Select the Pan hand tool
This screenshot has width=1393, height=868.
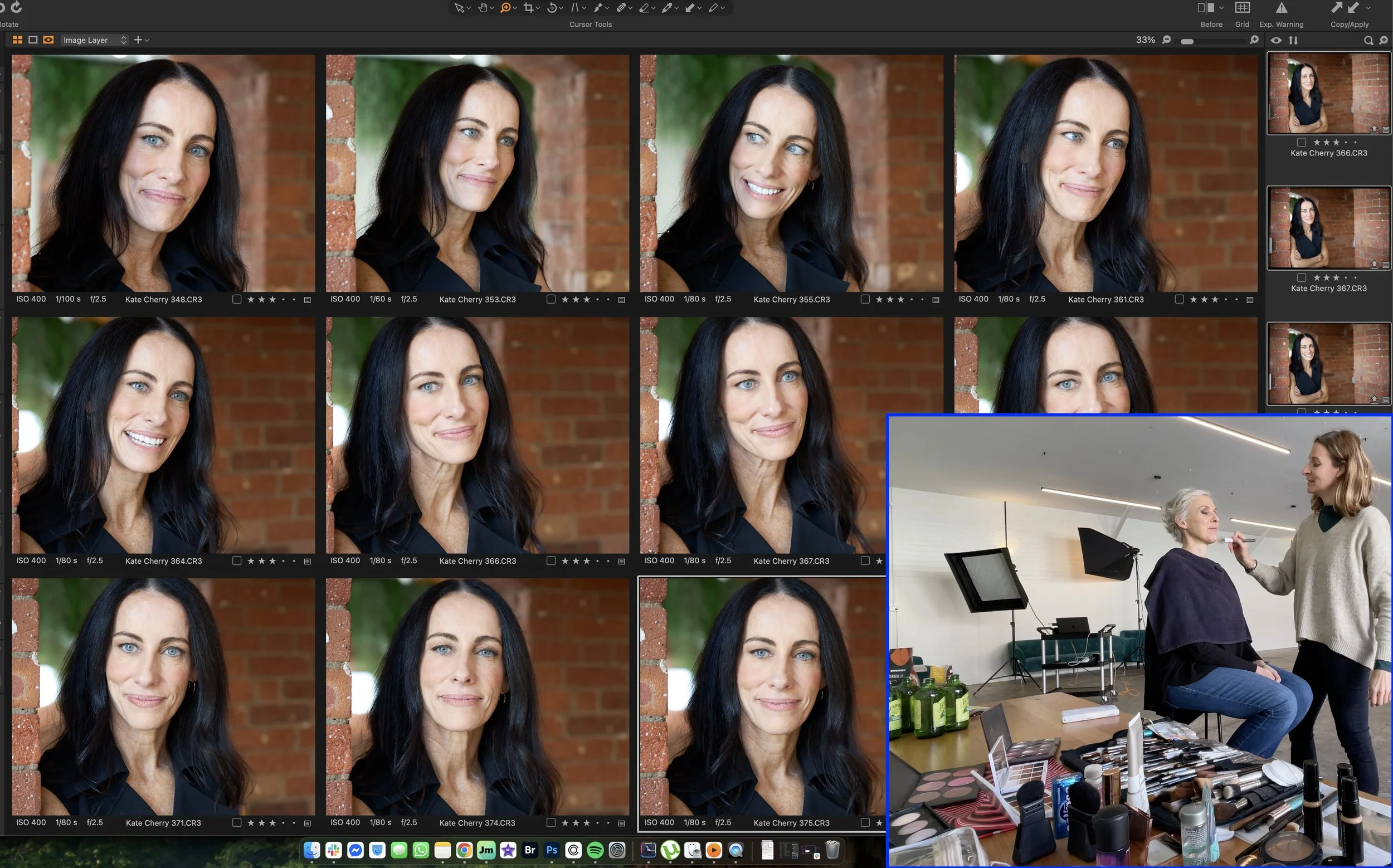pyautogui.click(x=483, y=7)
